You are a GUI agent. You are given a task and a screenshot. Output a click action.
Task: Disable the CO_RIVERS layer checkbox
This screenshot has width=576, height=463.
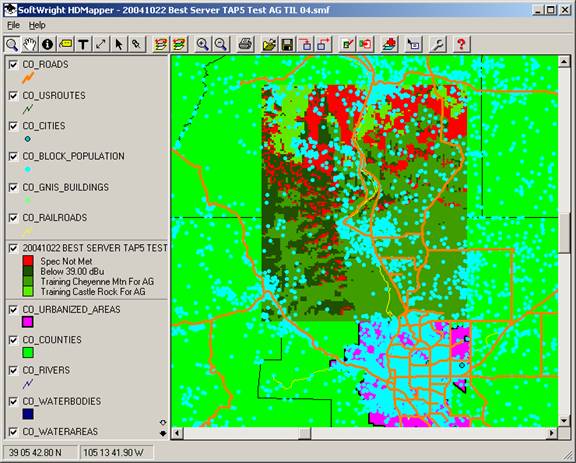tap(13, 370)
